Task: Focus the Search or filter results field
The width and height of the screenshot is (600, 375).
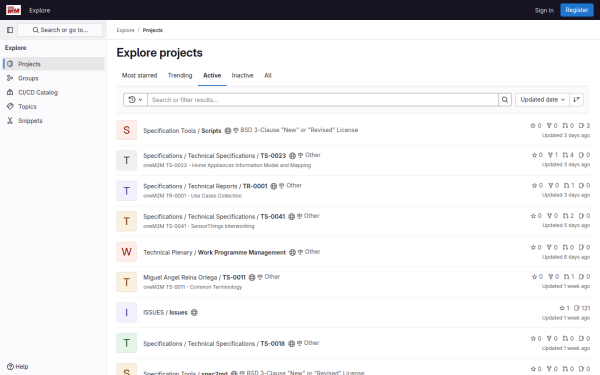Action: pyautogui.click(x=323, y=99)
